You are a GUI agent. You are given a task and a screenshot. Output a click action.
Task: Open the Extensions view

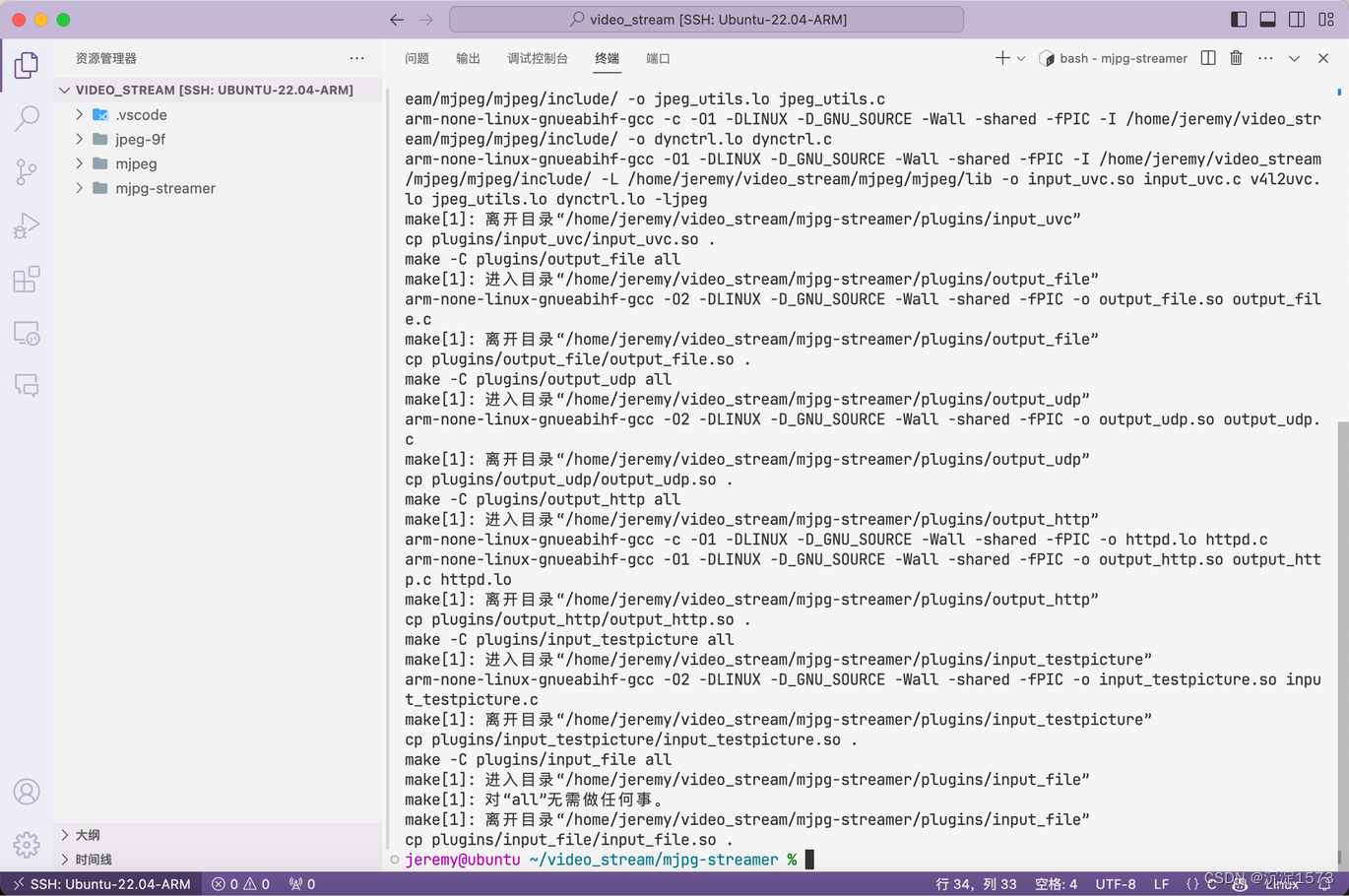tap(27, 280)
